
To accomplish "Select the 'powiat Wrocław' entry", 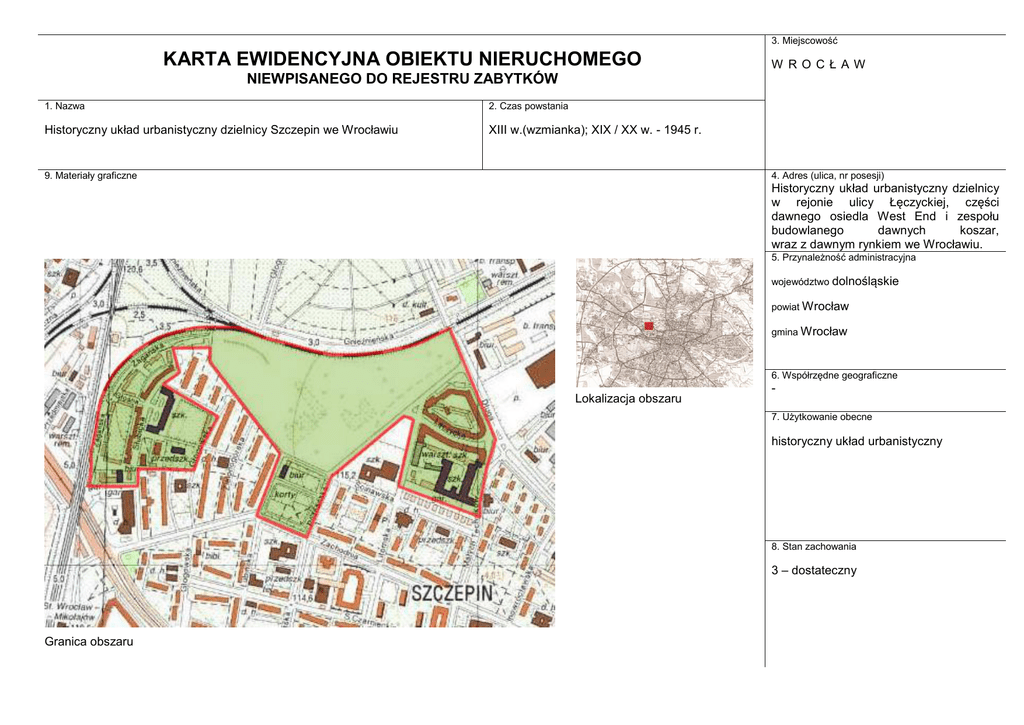I will pos(810,306).
